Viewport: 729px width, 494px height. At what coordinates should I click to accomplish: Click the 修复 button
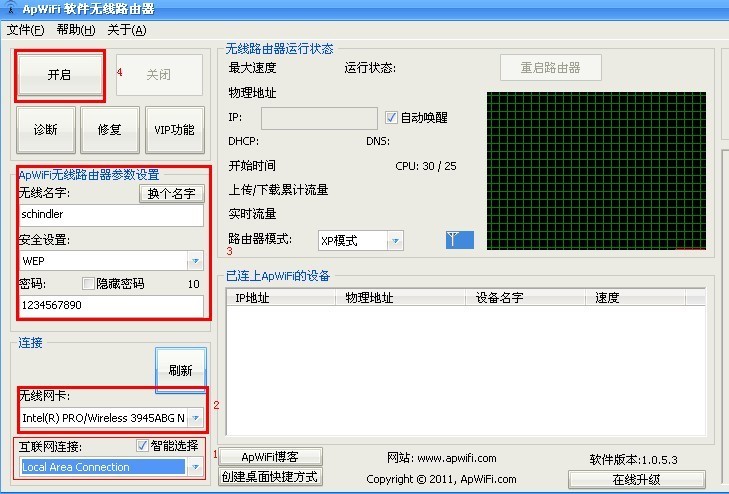click(110, 130)
